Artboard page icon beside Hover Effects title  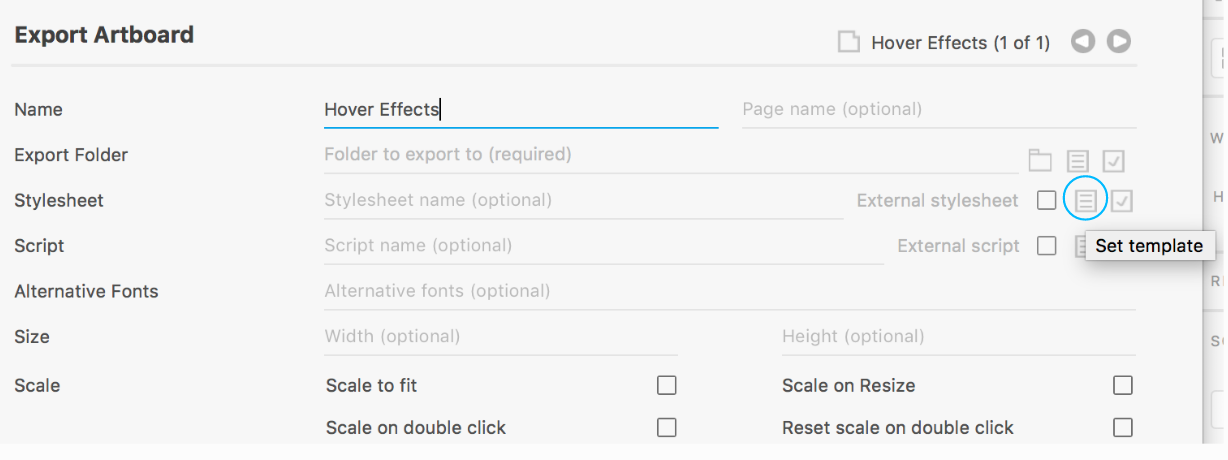[x=849, y=42]
